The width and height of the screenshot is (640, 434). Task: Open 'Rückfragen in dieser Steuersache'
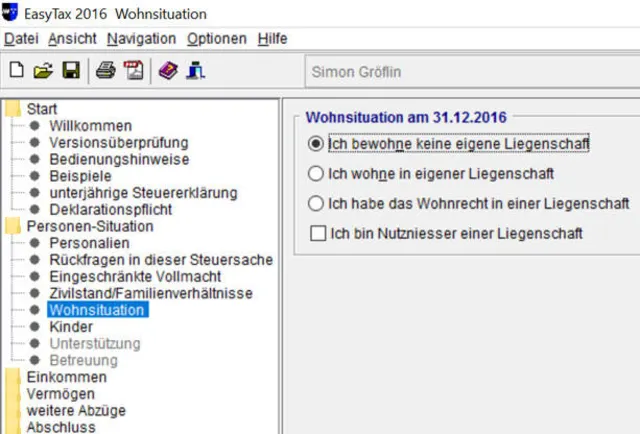point(161,260)
